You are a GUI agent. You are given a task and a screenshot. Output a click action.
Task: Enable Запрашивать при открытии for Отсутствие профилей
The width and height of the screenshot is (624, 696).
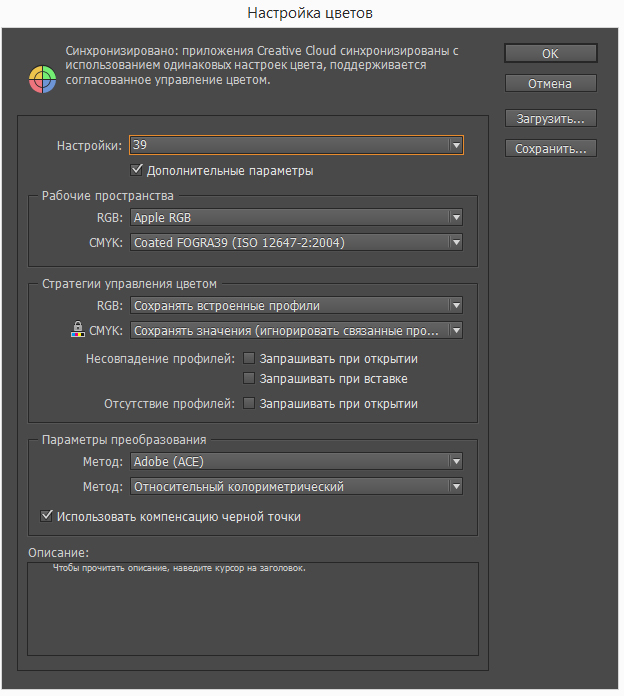pyautogui.click(x=249, y=403)
